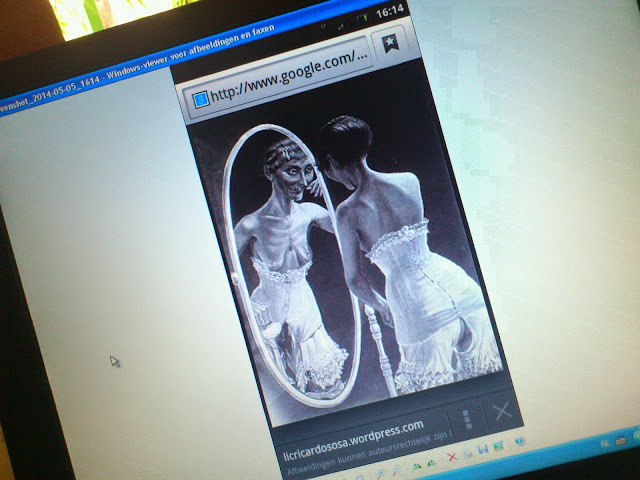Delete the image with the red X icon

(x=452, y=457)
